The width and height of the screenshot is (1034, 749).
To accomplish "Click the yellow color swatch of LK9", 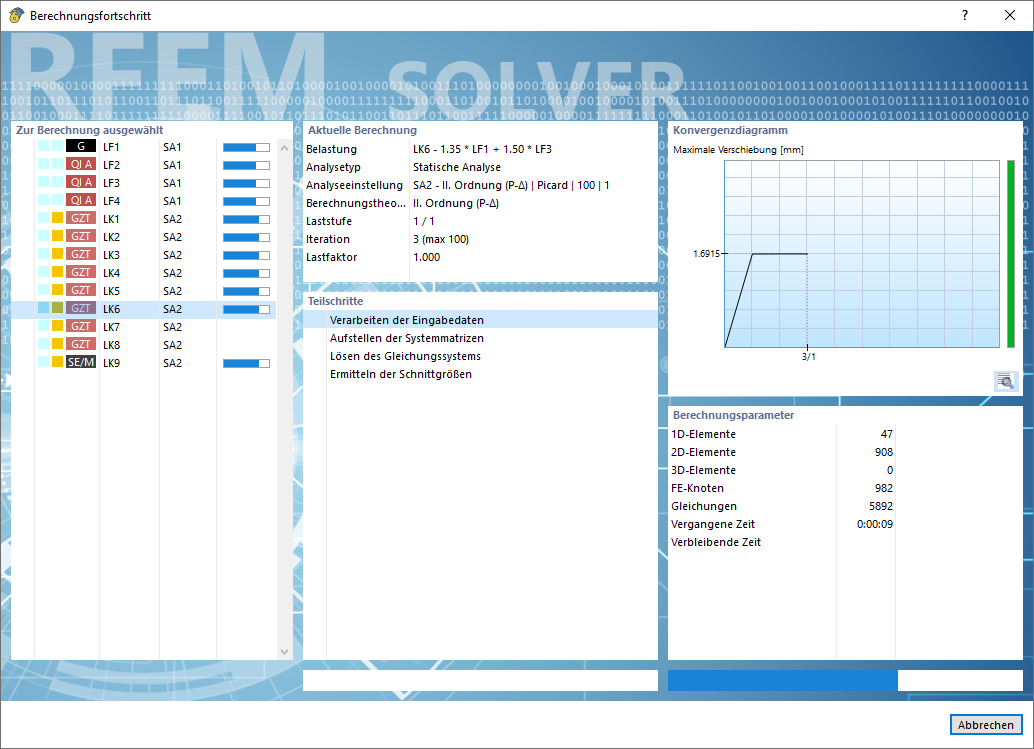I will (x=57, y=362).
